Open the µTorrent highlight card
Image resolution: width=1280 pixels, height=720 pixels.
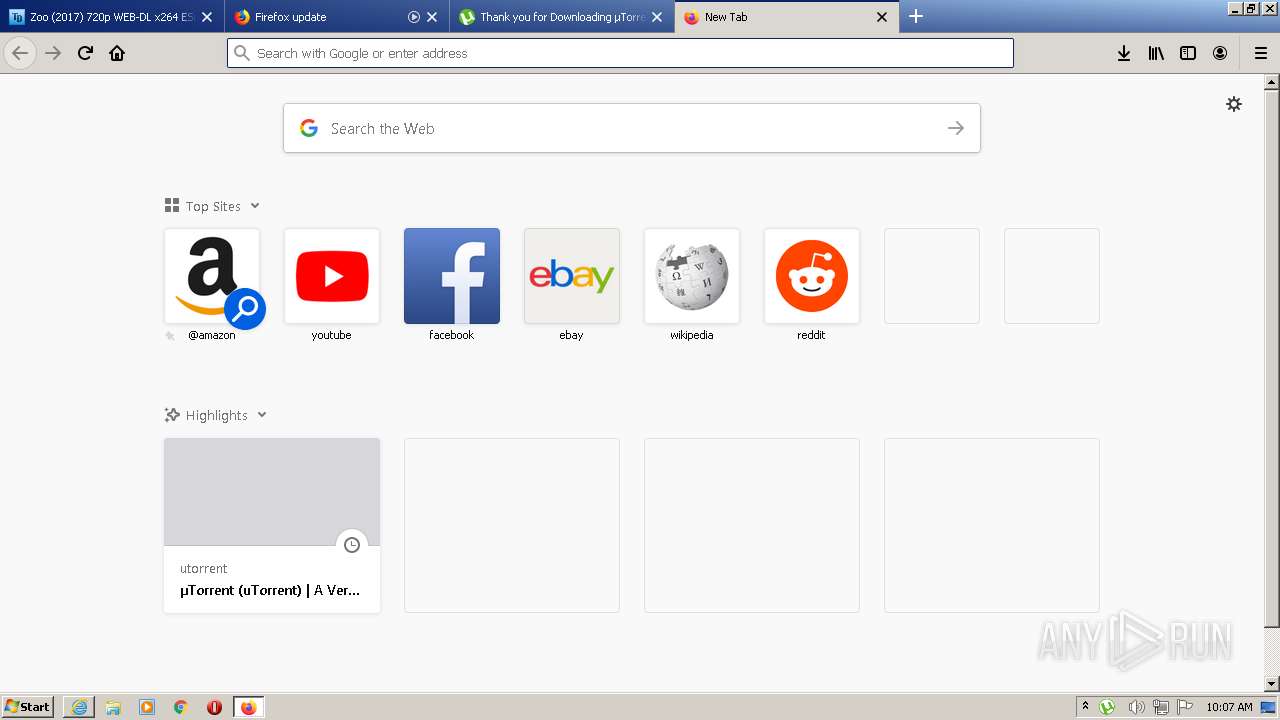tap(272, 525)
